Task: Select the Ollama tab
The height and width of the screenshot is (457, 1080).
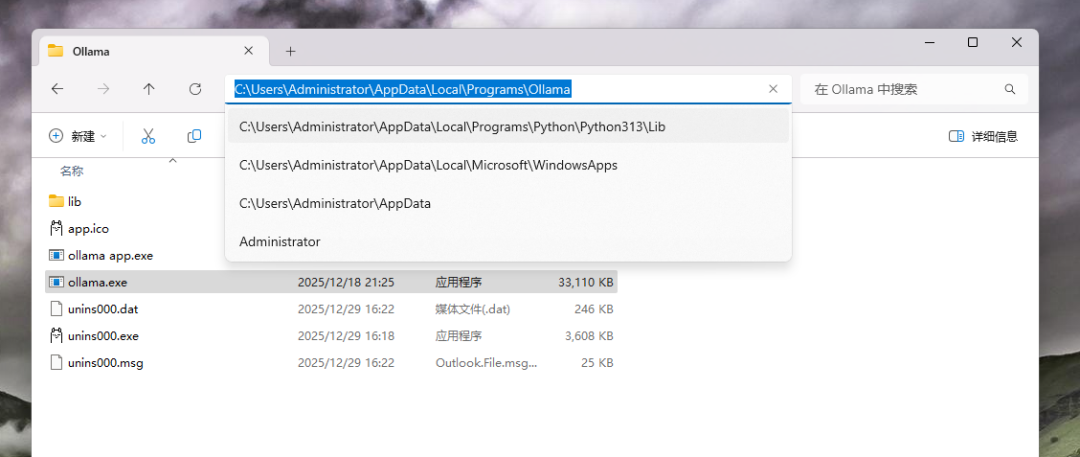Action: pyautogui.click(x=152, y=51)
